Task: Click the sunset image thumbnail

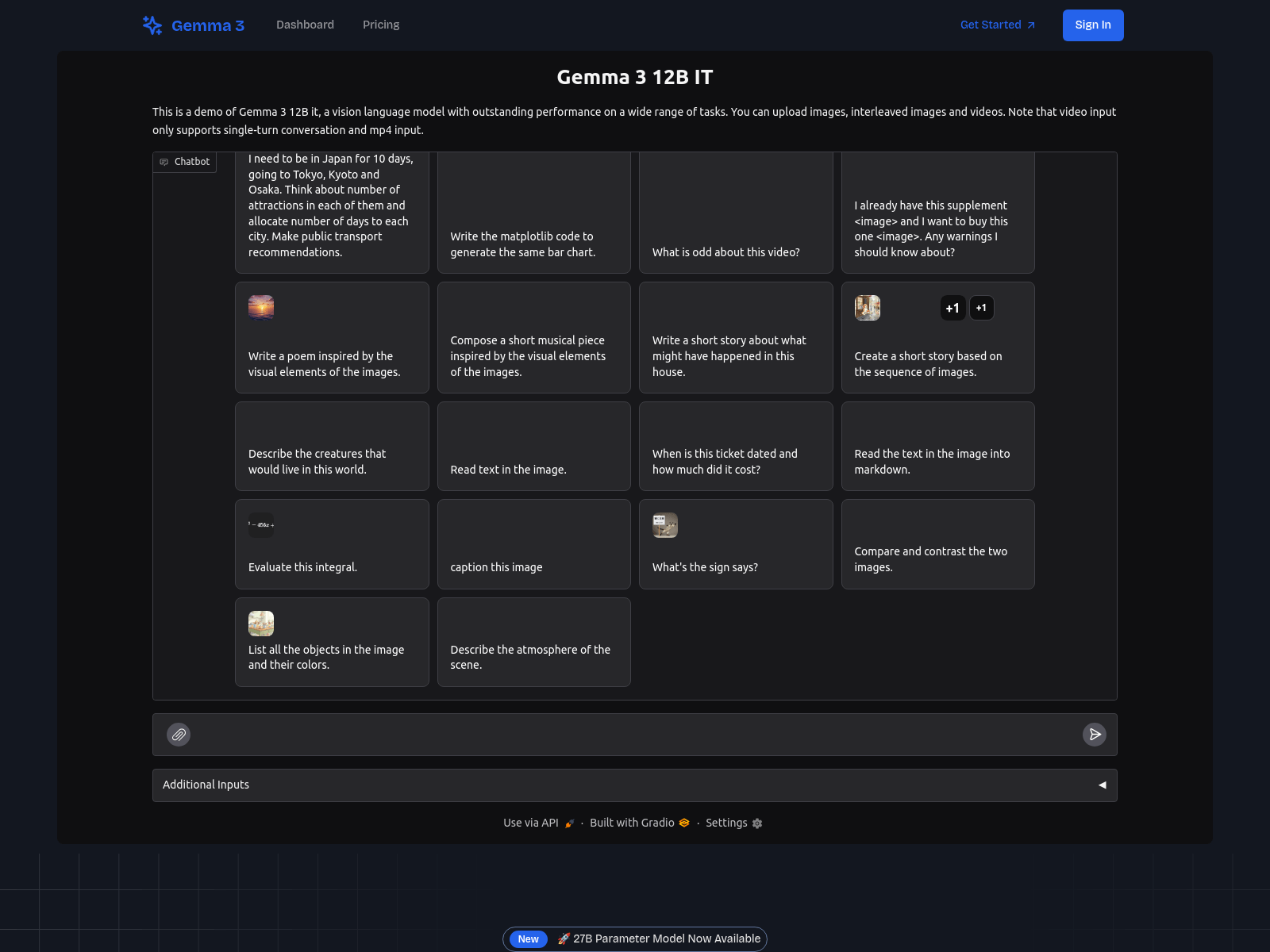Action: click(261, 307)
